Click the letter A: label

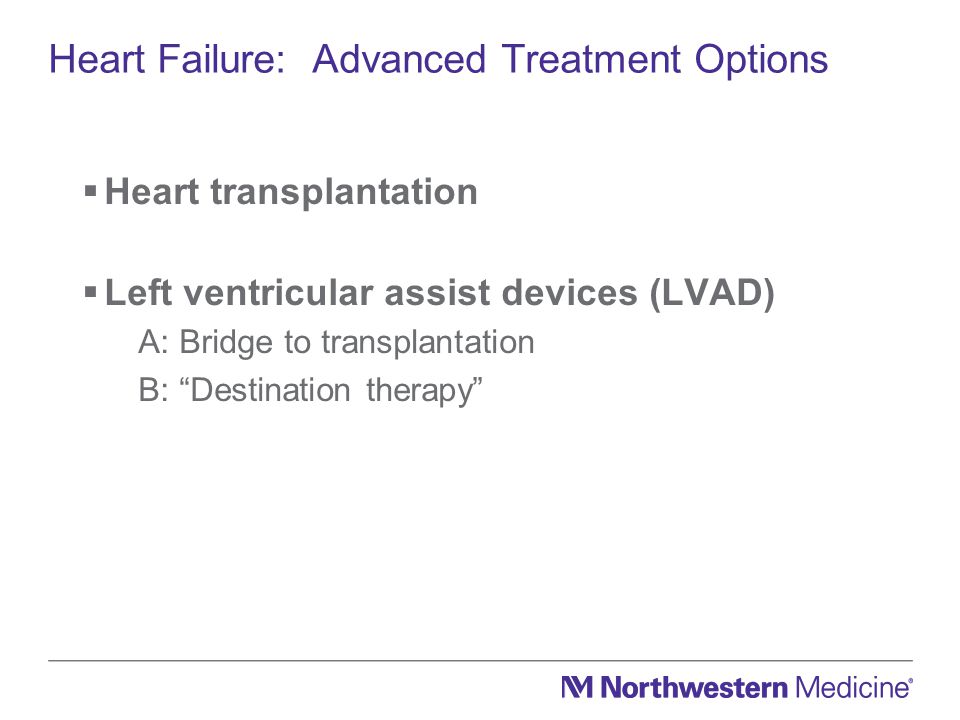pos(153,342)
